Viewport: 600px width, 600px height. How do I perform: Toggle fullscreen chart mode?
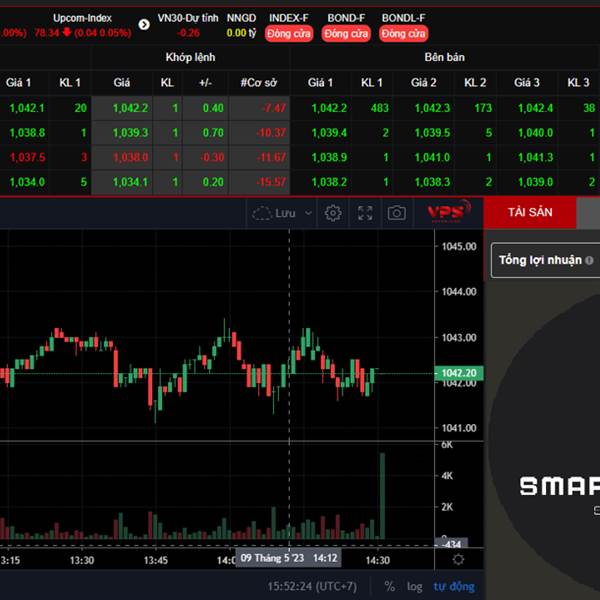point(365,213)
